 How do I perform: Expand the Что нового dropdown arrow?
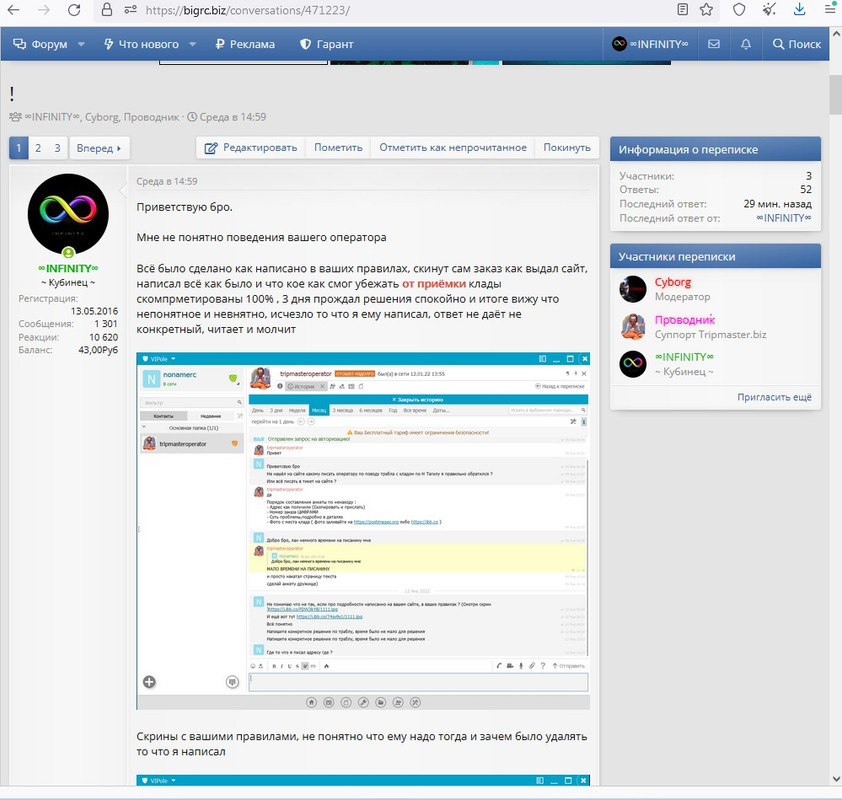point(192,44)
